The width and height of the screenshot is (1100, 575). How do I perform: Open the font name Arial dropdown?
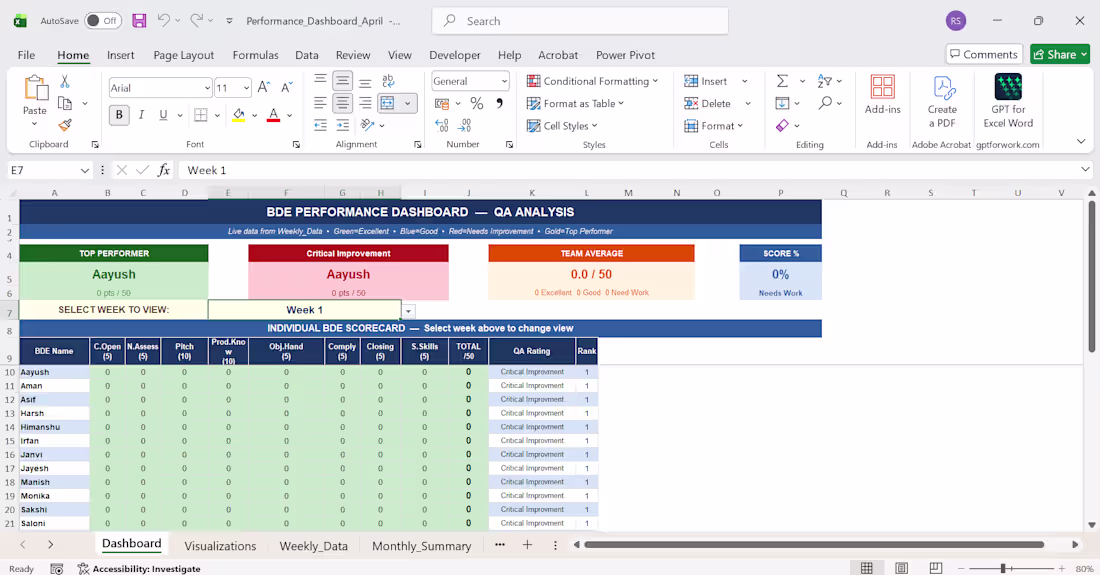[207, 88]
